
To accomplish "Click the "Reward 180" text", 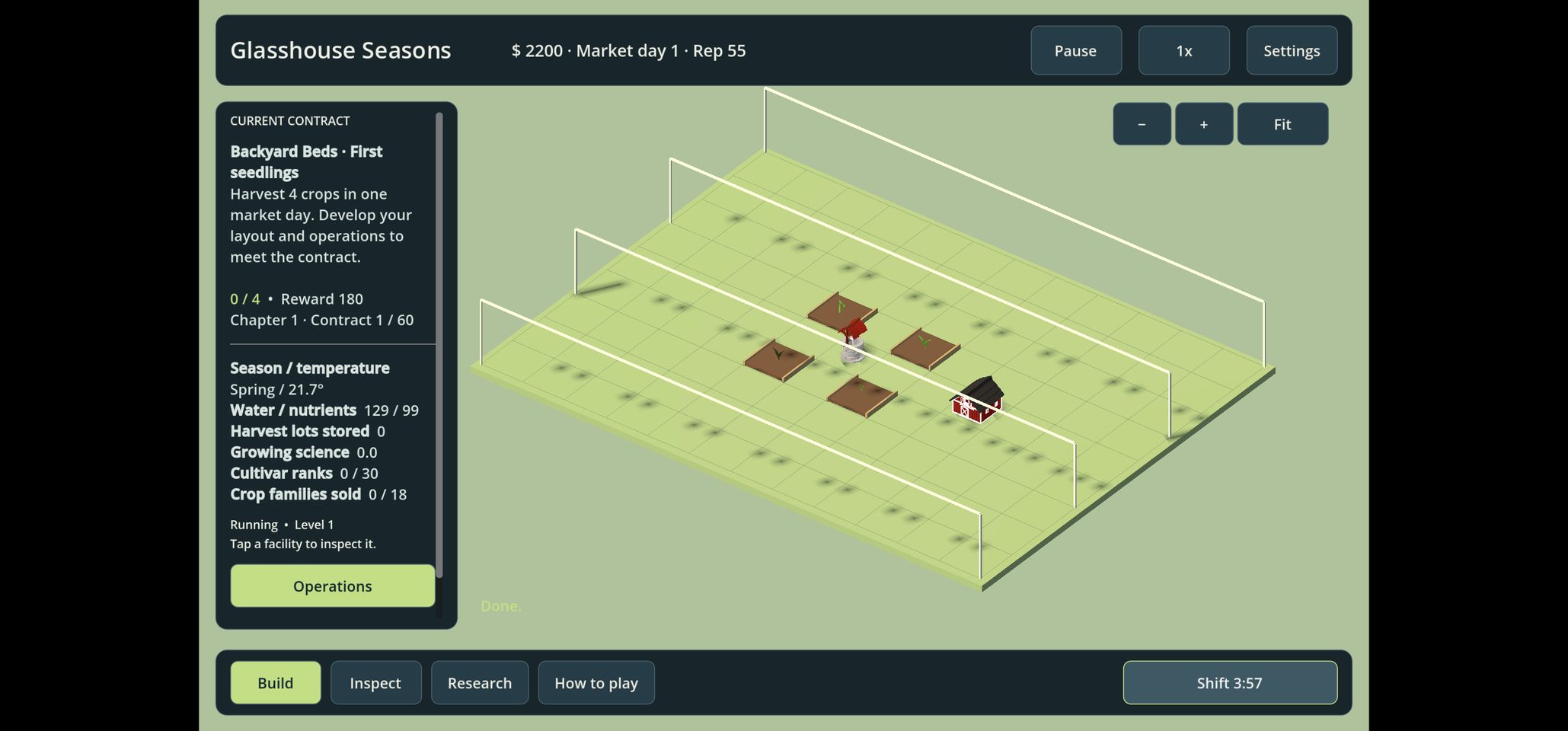I will pyautogui.click(x=322, y=298).
